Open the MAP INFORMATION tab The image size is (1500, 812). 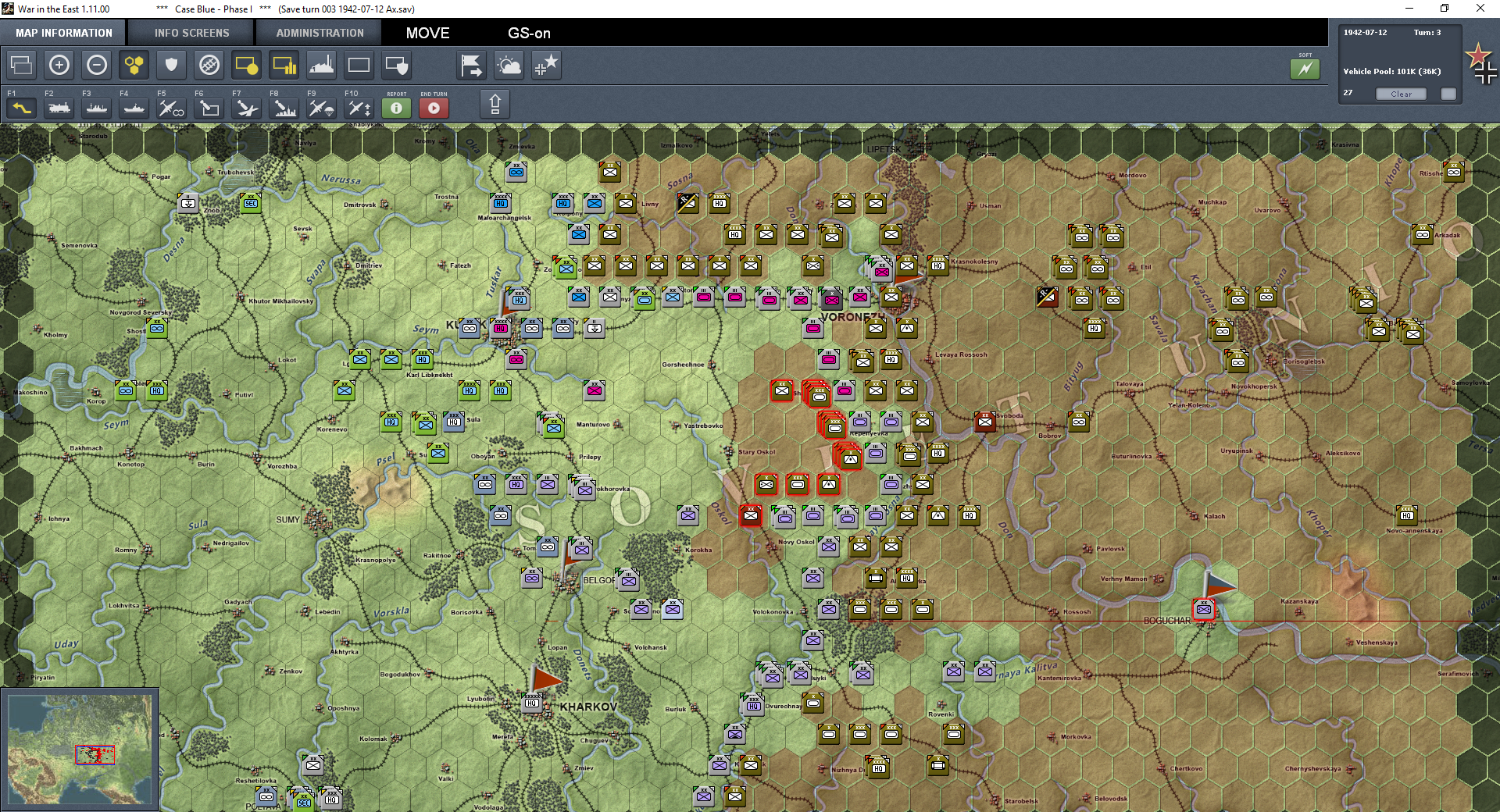[64, 33]
